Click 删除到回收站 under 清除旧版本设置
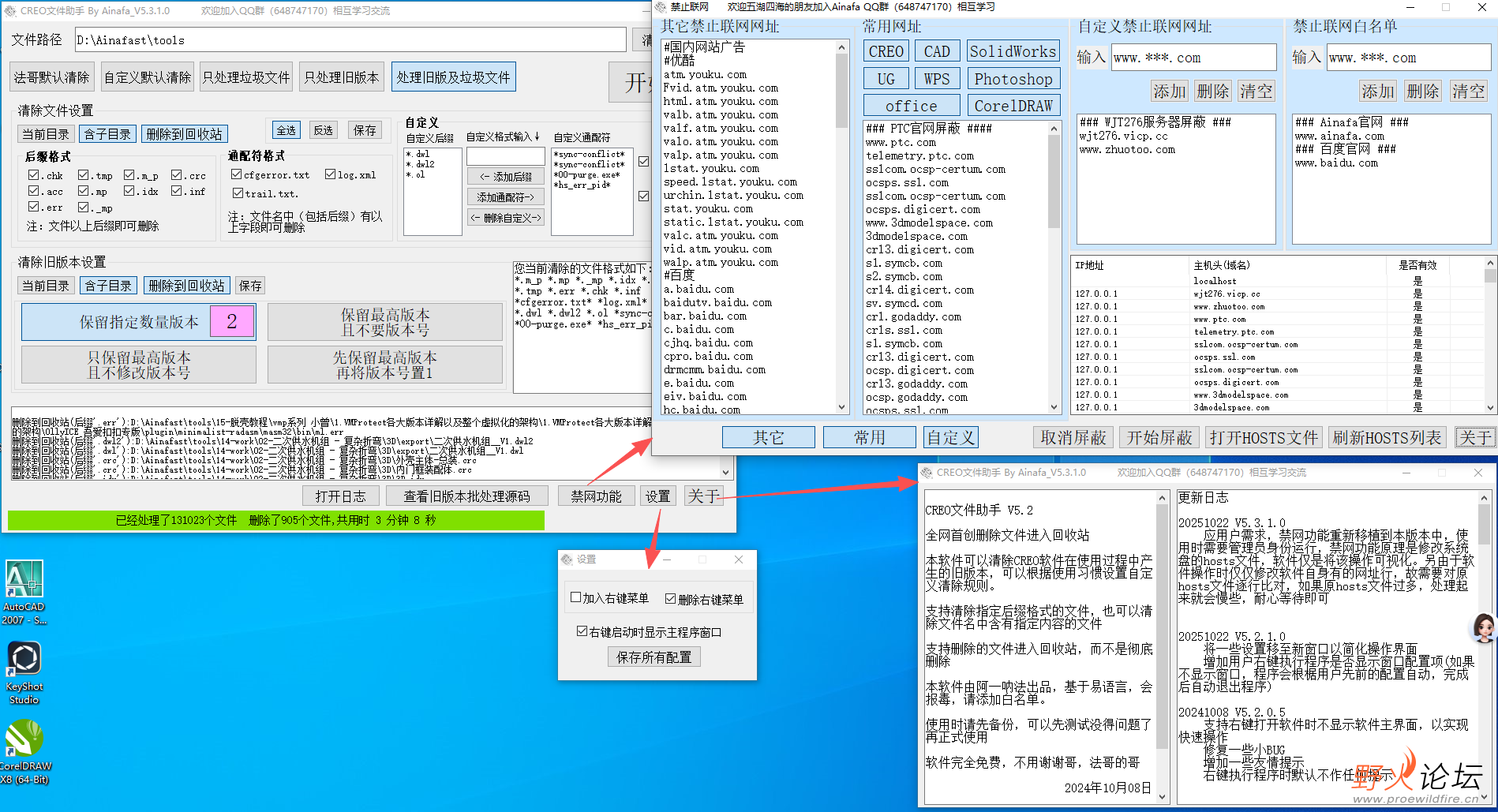1498x812 pixels. [186, 286]
